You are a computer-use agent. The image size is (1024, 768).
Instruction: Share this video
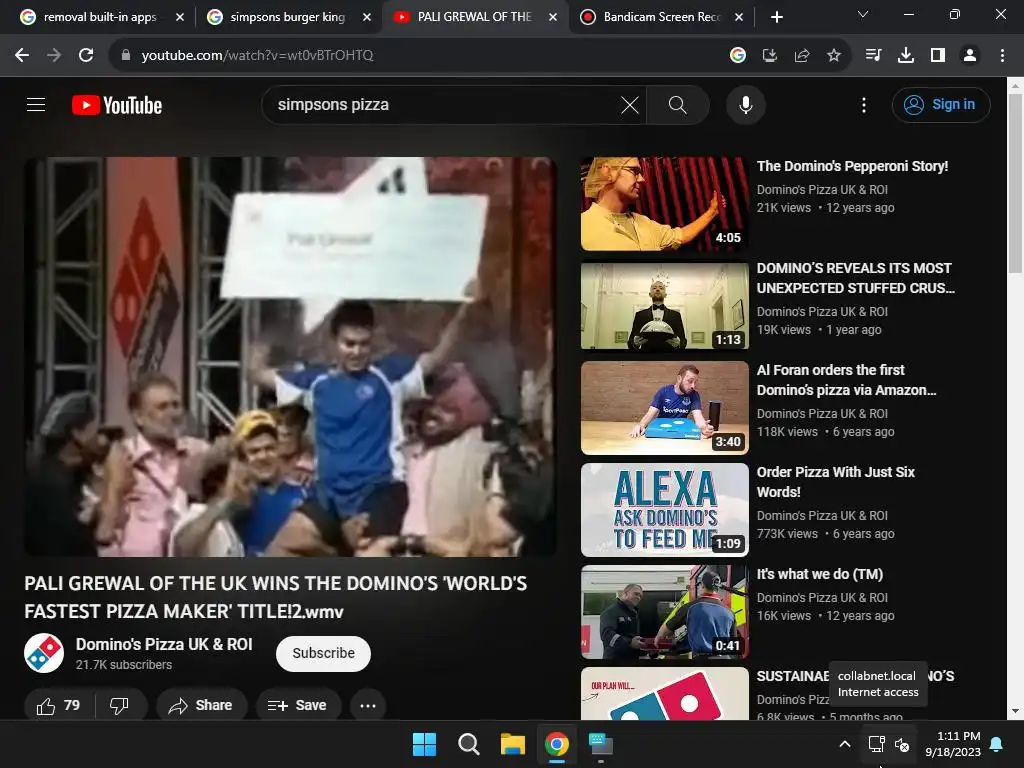tap(201, 705)
